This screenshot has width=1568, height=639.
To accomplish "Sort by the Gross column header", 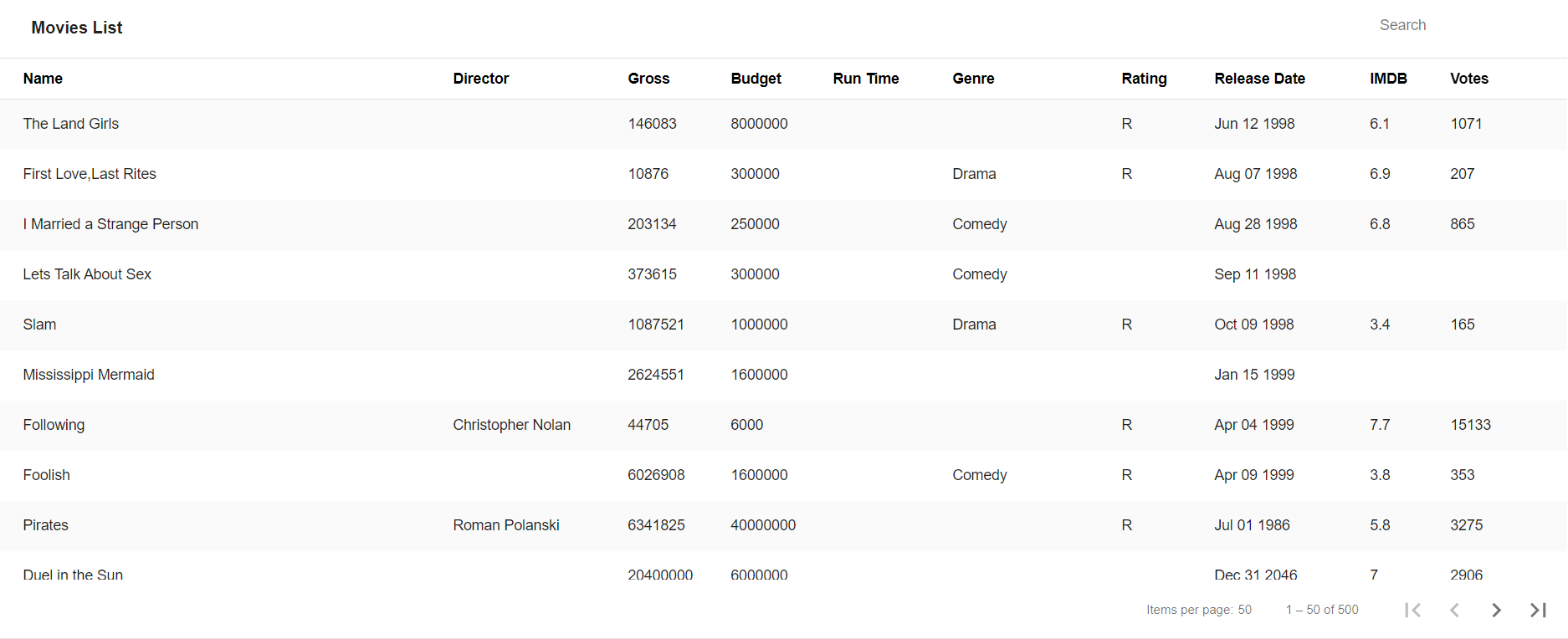I will click(x=648, y=79).
